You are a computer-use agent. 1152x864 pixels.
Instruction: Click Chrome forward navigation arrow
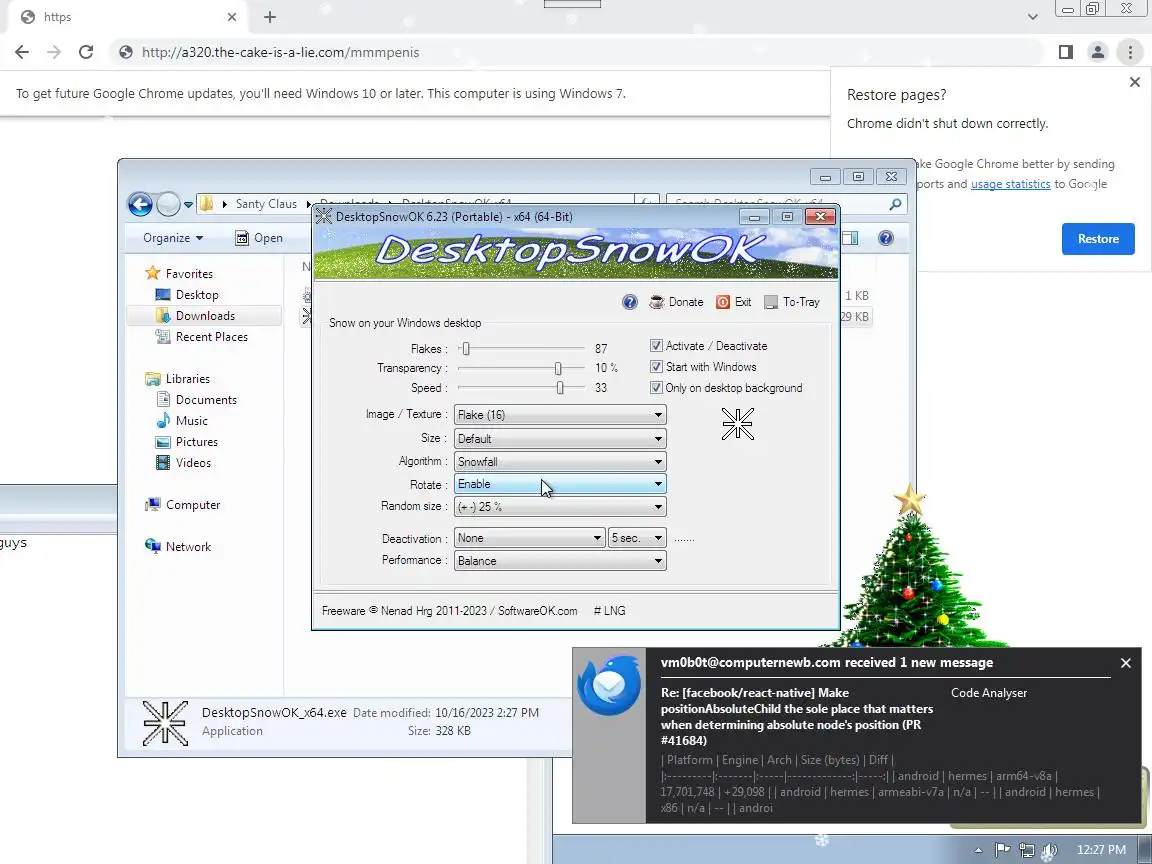[54, 52]
